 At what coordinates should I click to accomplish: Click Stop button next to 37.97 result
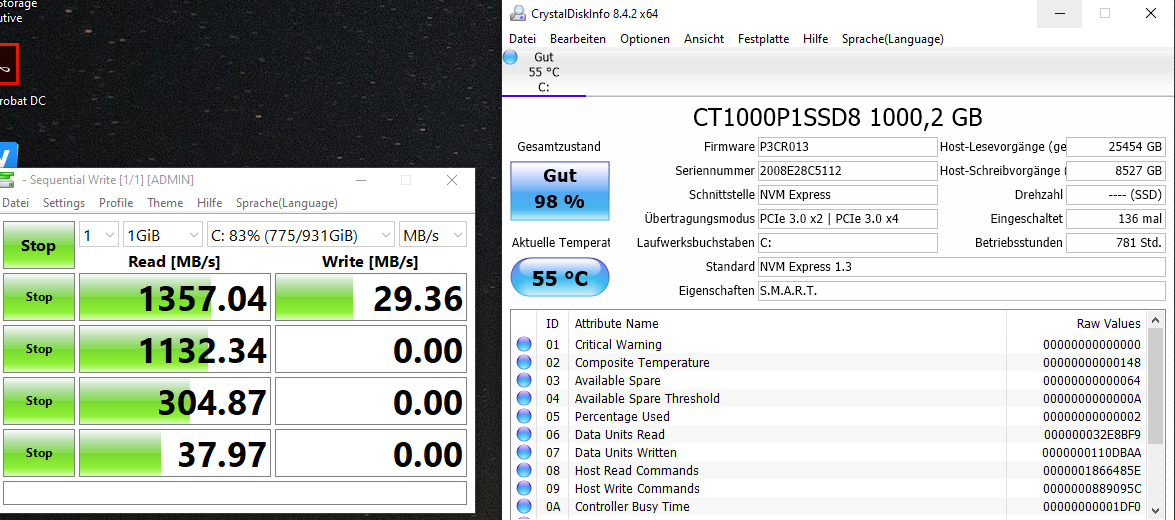coord(38,453)
